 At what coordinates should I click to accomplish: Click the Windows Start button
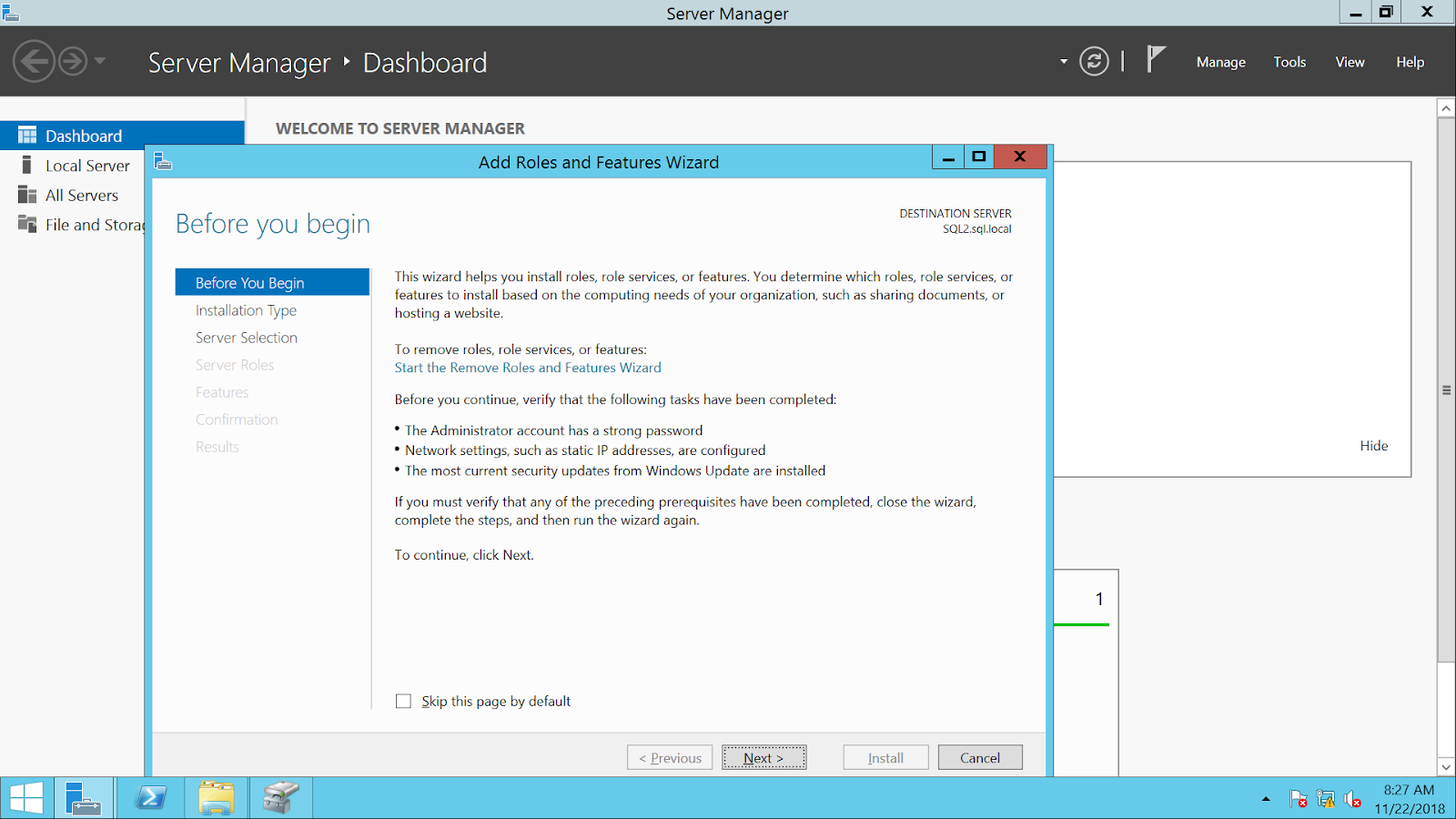(x=25, y=797)
